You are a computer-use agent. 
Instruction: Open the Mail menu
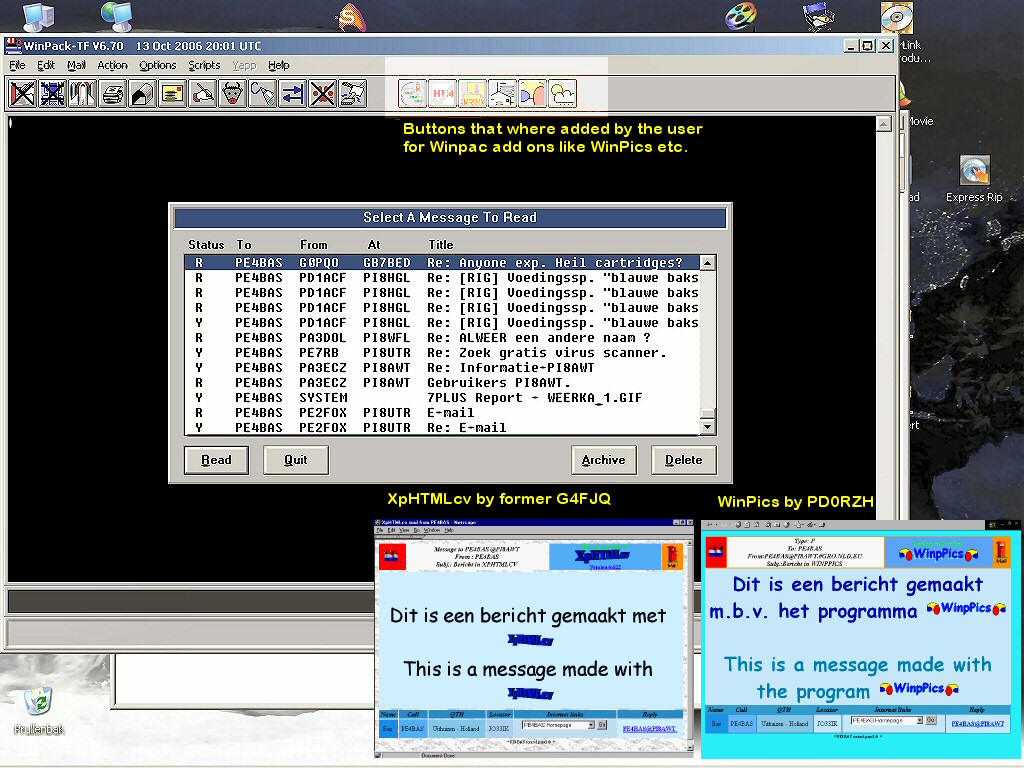click(x=76, y=65)
